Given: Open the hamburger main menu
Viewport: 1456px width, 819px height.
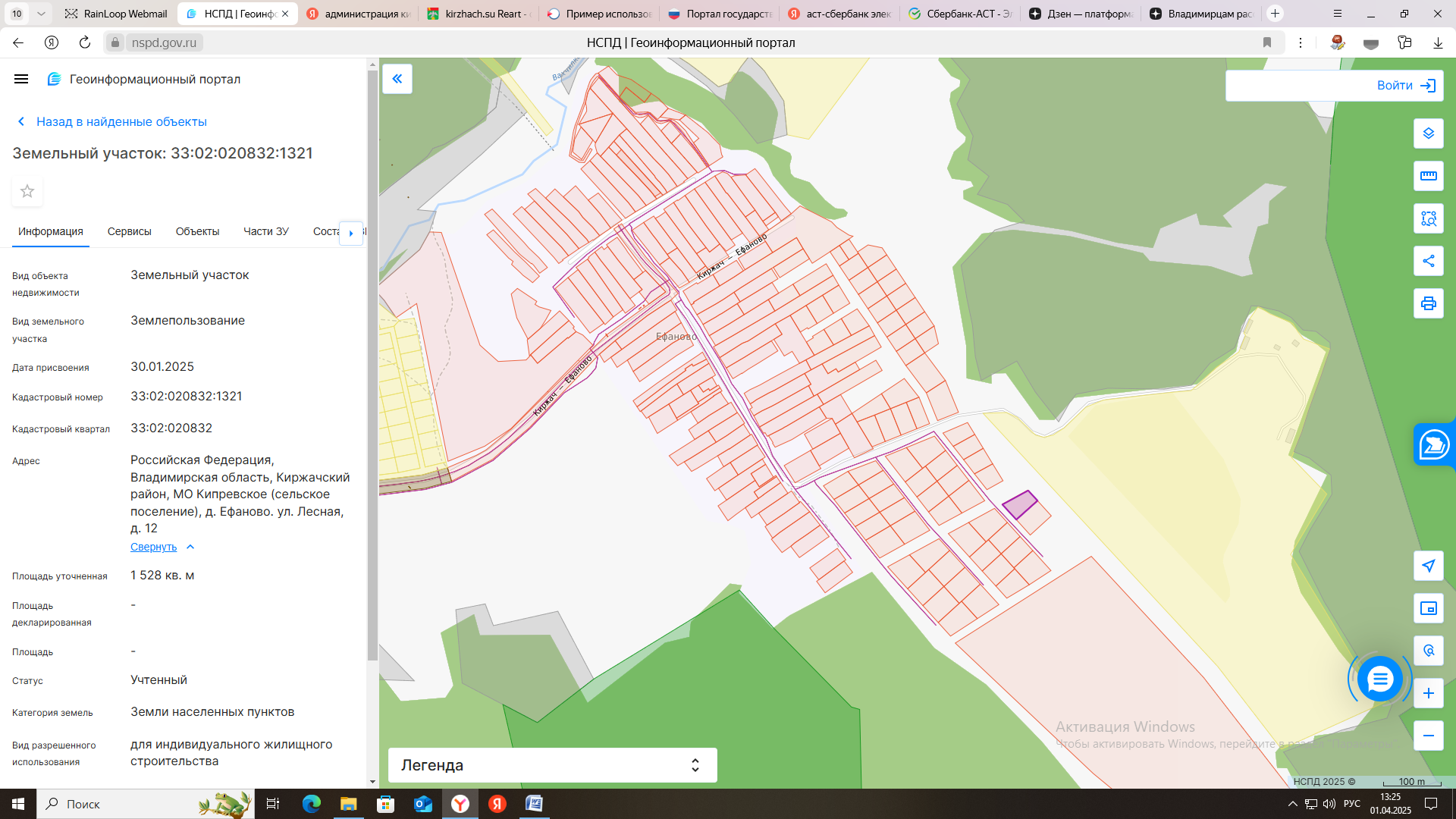Looking at the screenshot, I should click(21, 79).
